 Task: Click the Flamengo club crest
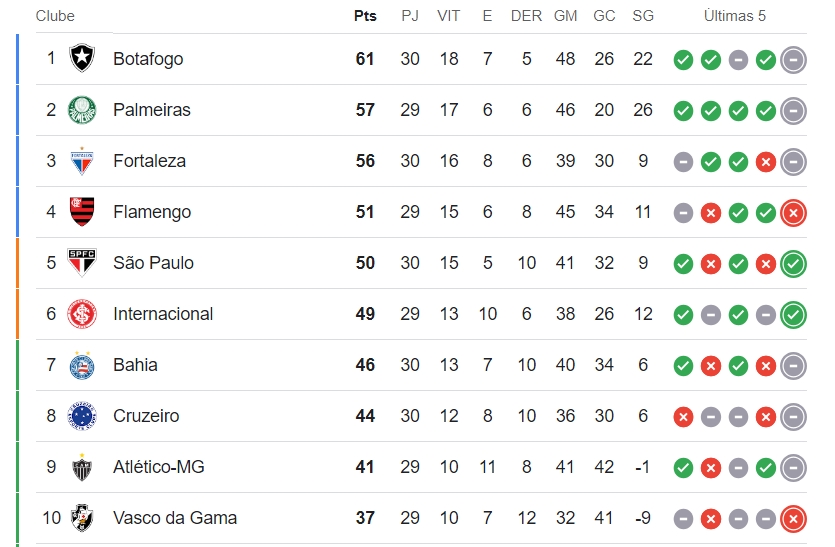click(x=82, y=211)
